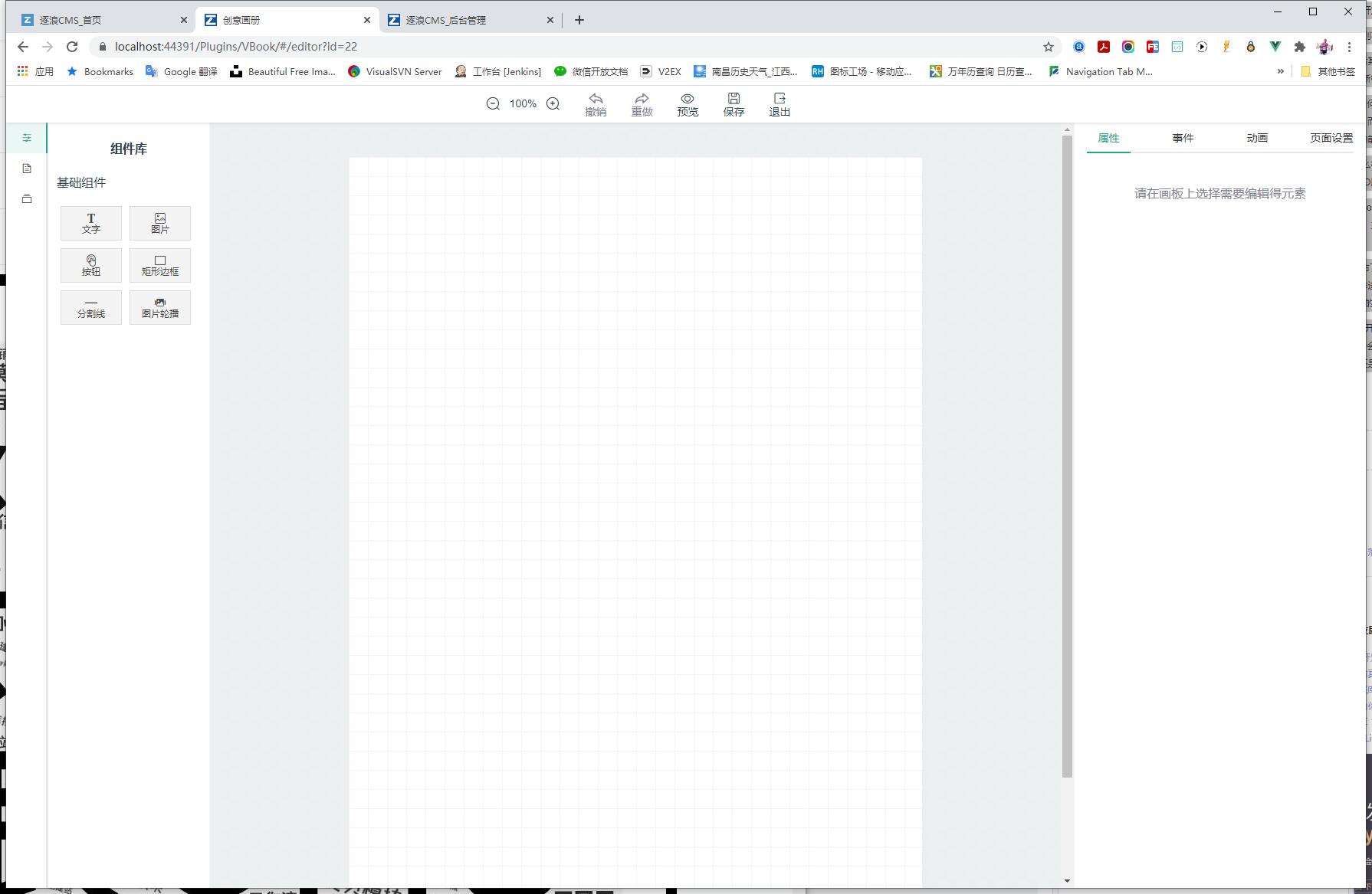Click 重做 to redo
Image resolution: width=1372 pixels, height=894 pixels.
642,103
